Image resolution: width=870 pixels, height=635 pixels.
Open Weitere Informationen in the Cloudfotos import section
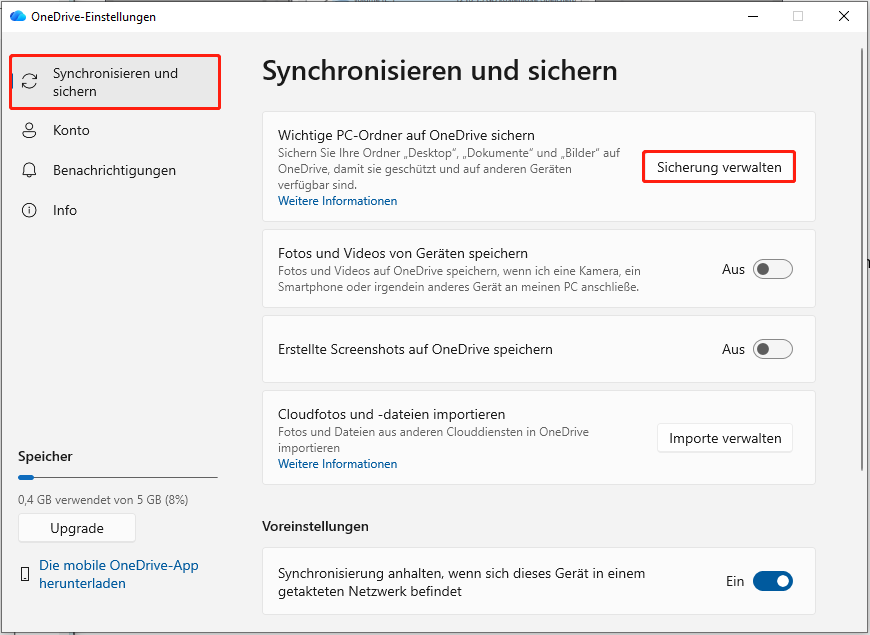337,463
